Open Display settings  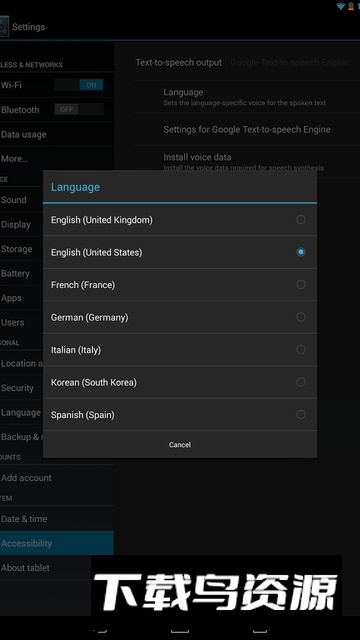pyautogui.click(x=22, y=224)
